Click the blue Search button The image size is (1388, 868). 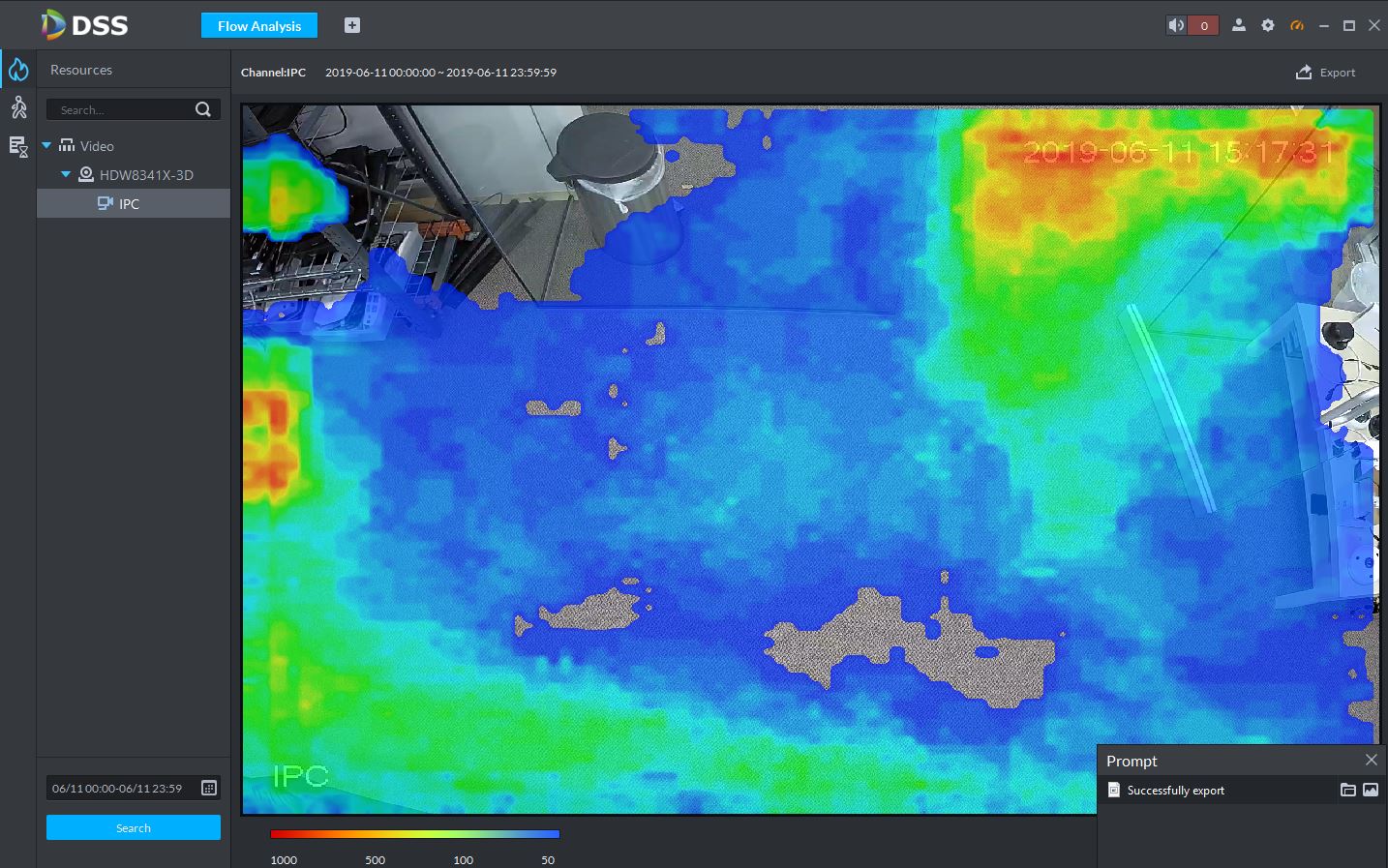click(x=134, y=827)
